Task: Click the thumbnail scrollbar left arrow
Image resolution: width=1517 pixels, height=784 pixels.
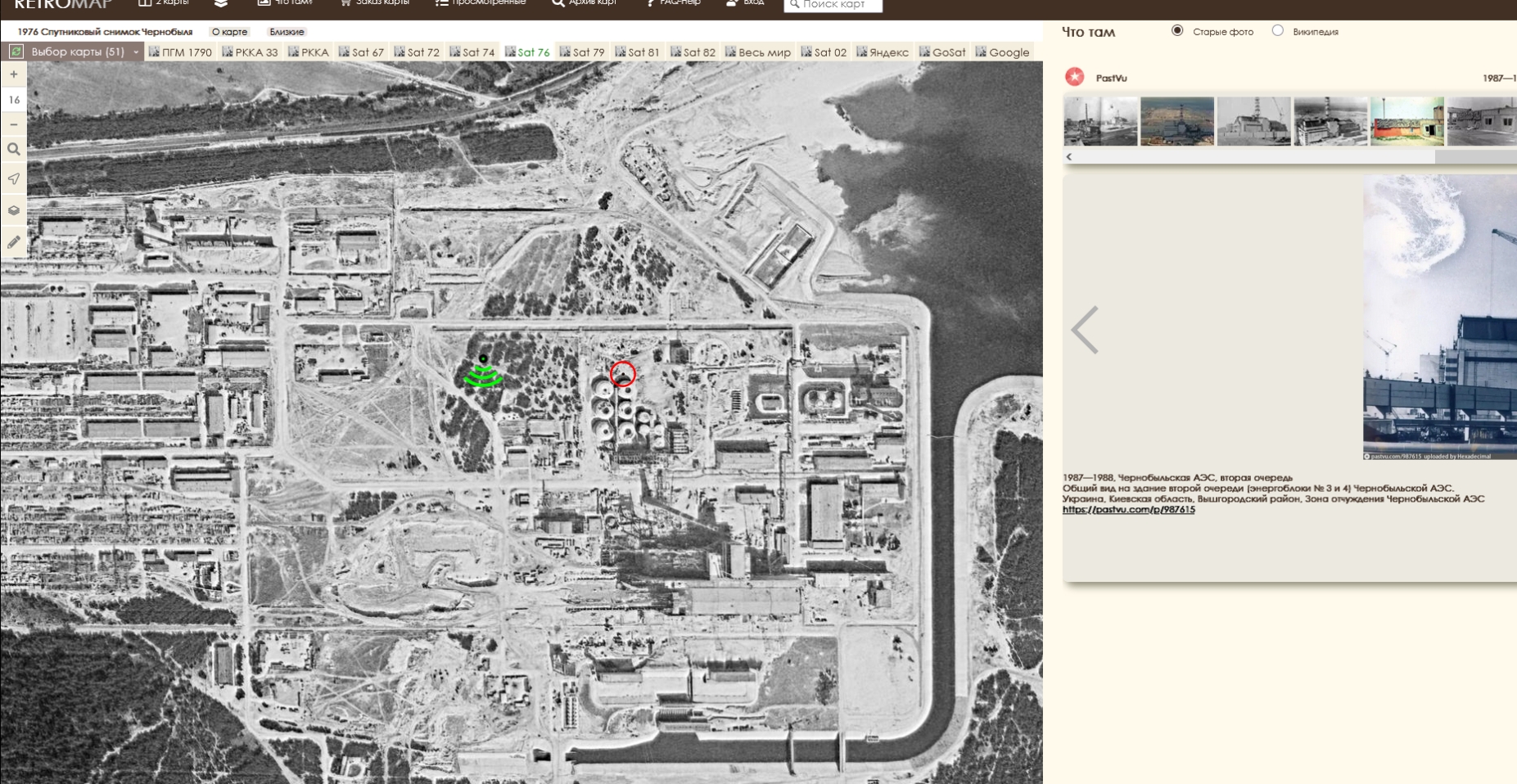Action: 1068,156
